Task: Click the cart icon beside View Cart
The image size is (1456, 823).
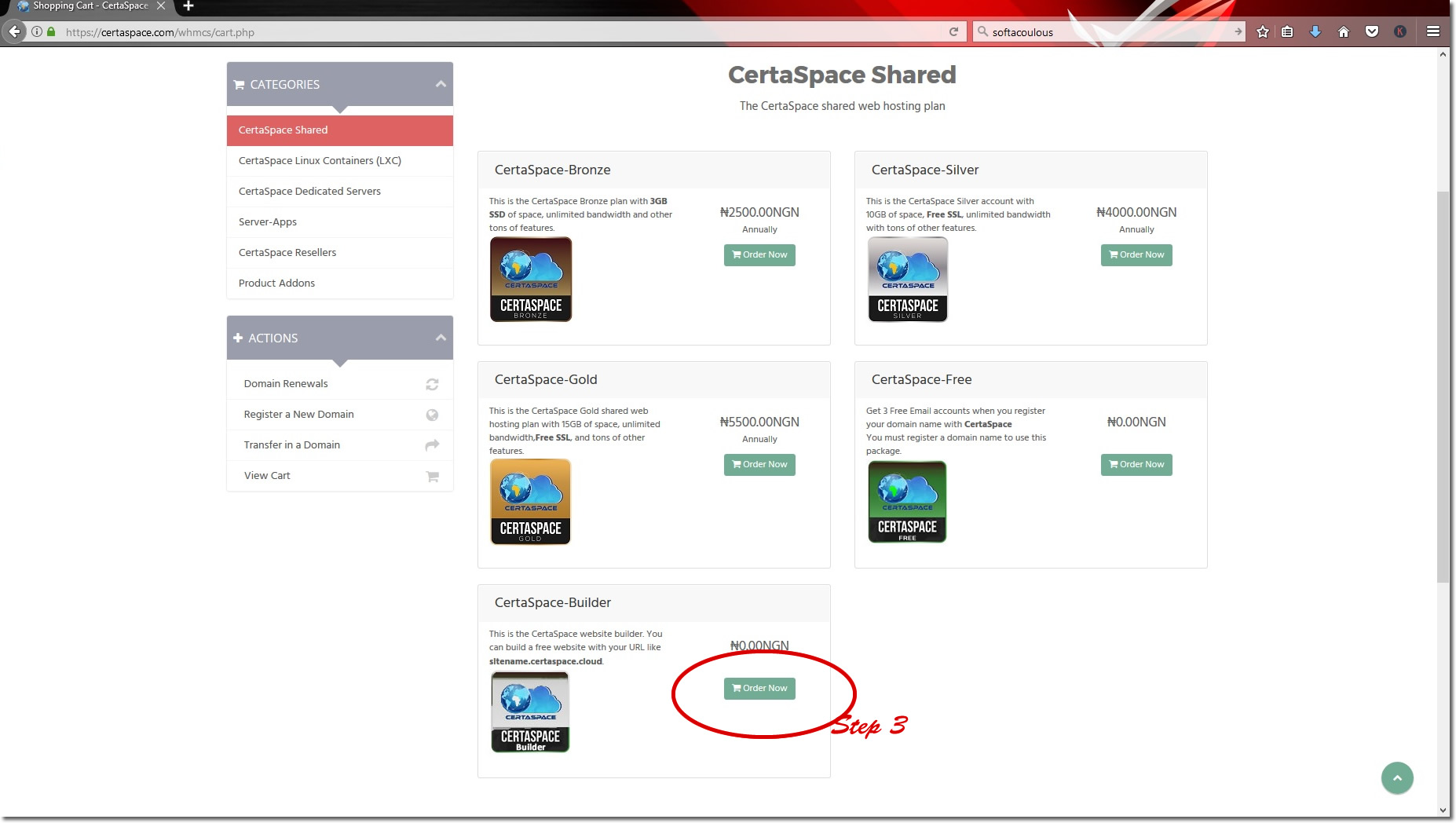Action: [x=432, y=476]
